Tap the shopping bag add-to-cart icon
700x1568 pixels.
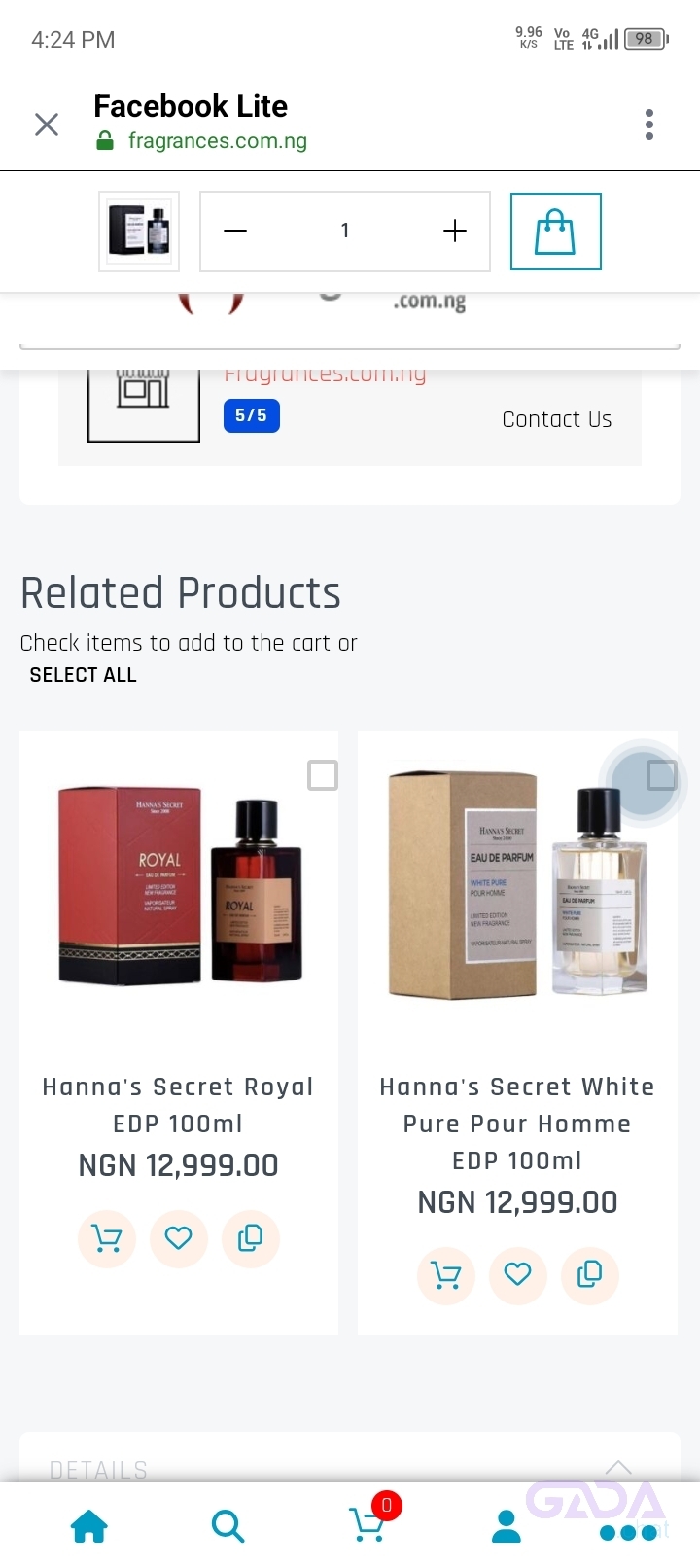pyautogui.click(x=555, y=232)
